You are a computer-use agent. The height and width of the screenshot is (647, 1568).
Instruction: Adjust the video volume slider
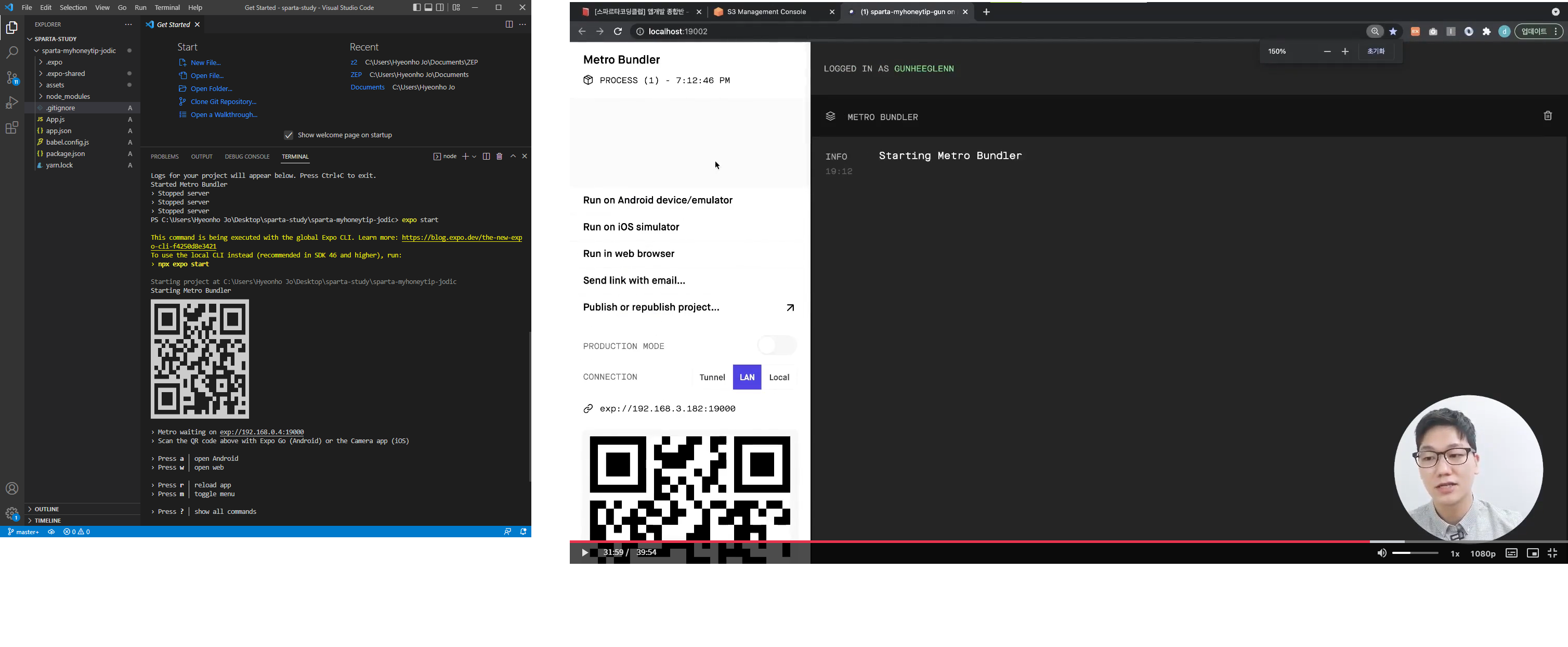pos(1415,553)
